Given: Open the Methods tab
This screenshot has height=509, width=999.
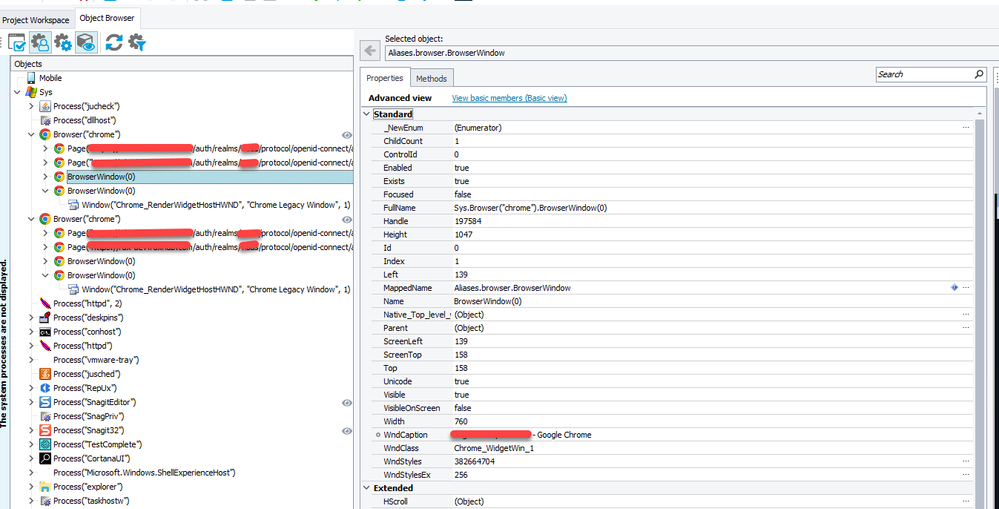Looking at the screenshot, I should 432,79.
